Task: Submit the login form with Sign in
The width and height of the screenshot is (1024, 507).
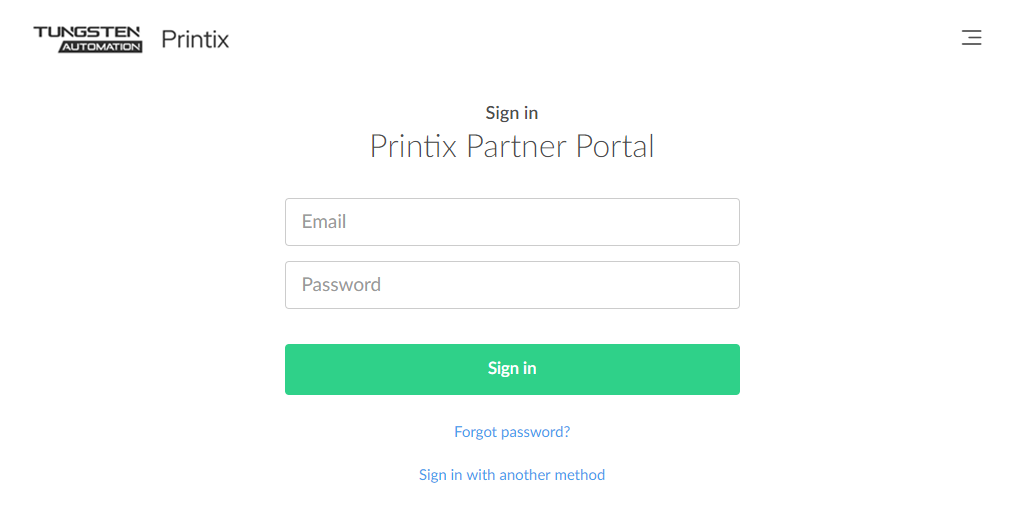Action: point(512,369)
